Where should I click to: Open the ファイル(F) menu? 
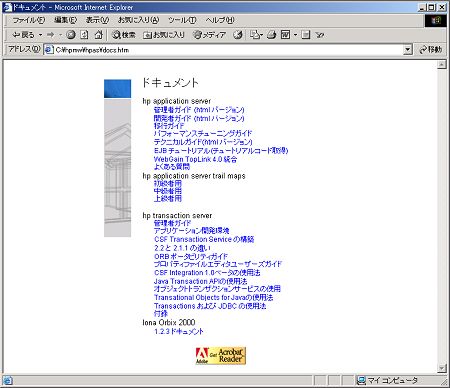coord(29,20)
